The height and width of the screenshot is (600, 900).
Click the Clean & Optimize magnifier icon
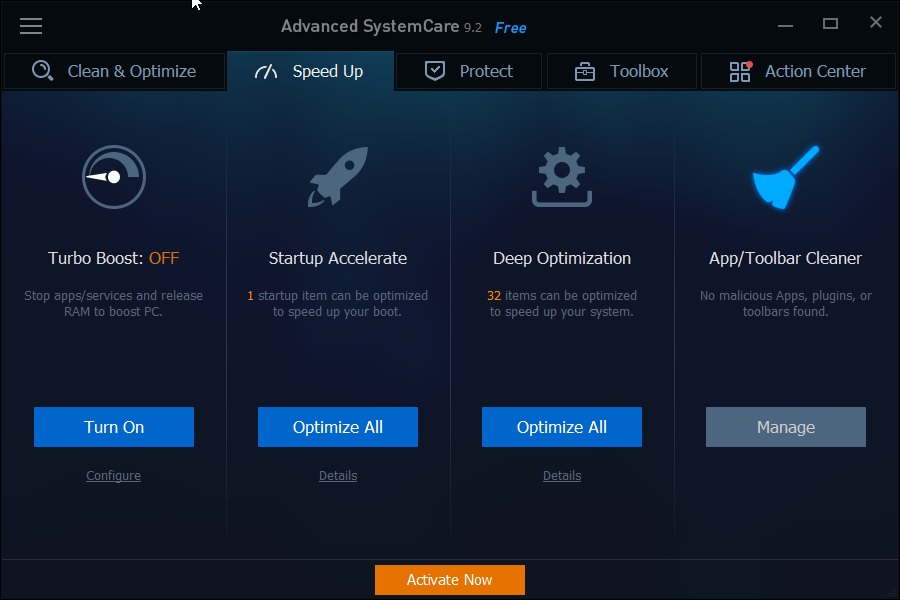point(41,71)
